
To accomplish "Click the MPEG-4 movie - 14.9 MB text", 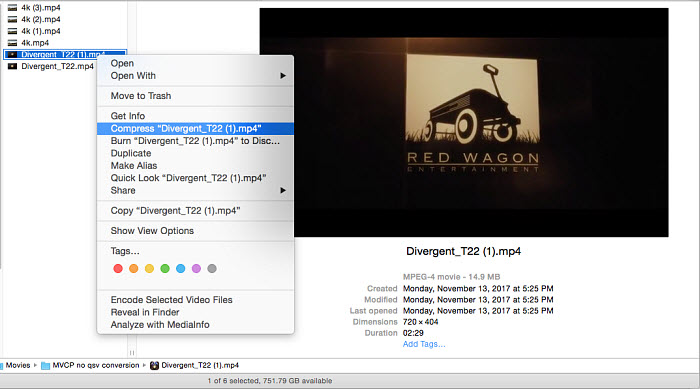I will [451, 277].
